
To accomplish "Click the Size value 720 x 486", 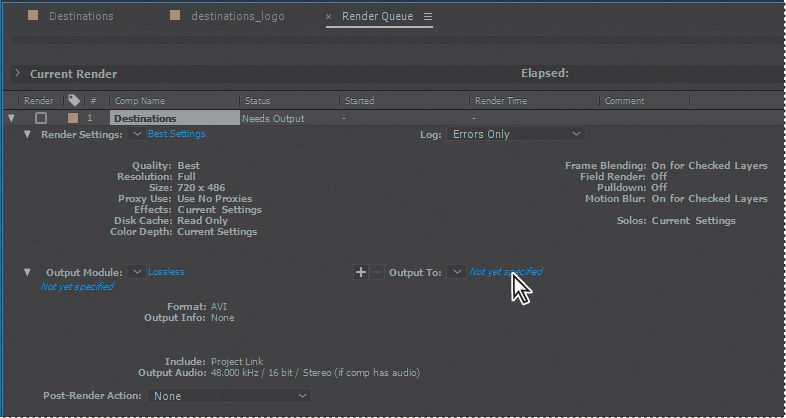I will click(201, 187).
